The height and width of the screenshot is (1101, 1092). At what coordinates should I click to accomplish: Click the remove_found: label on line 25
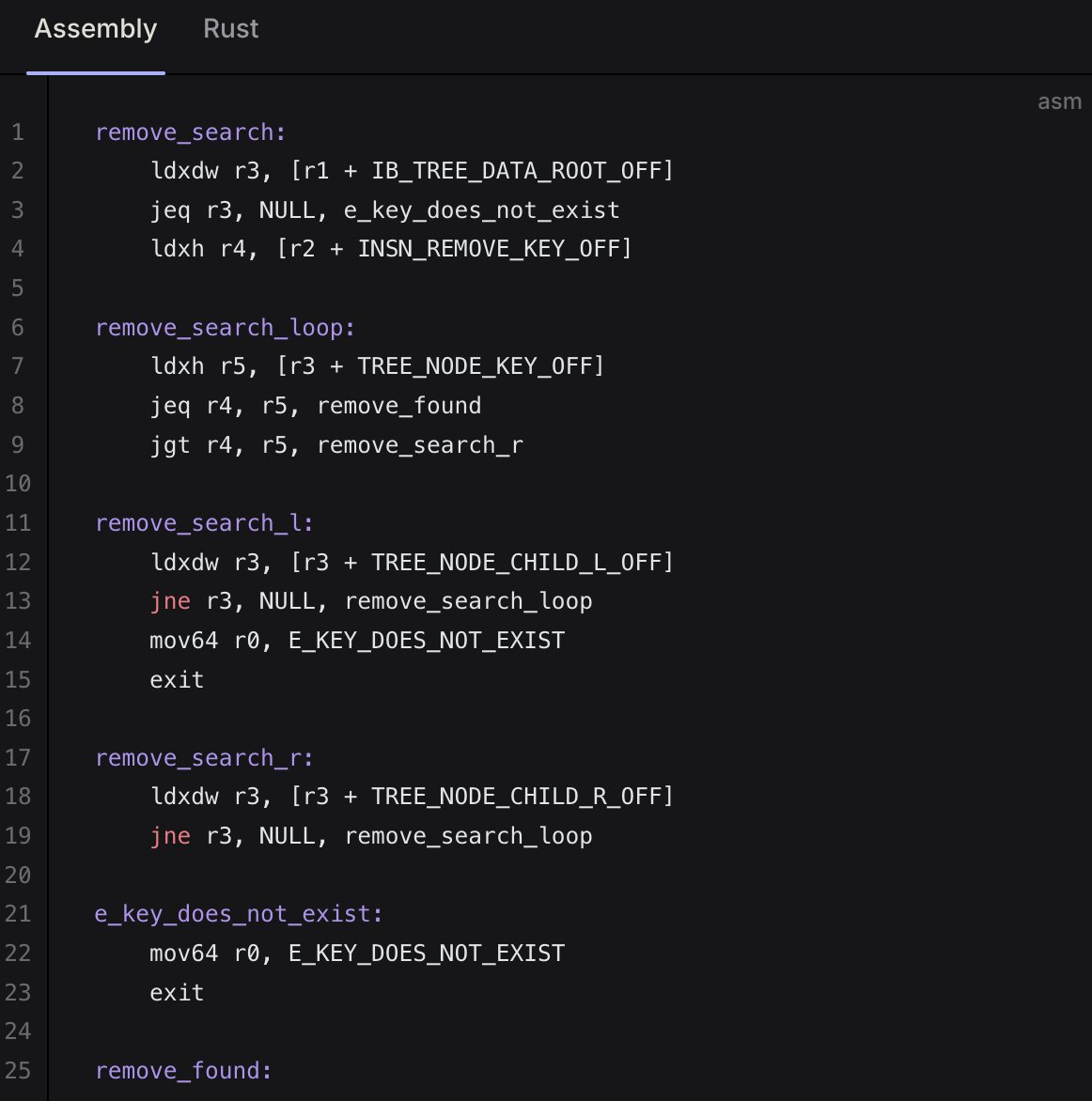183,1071
